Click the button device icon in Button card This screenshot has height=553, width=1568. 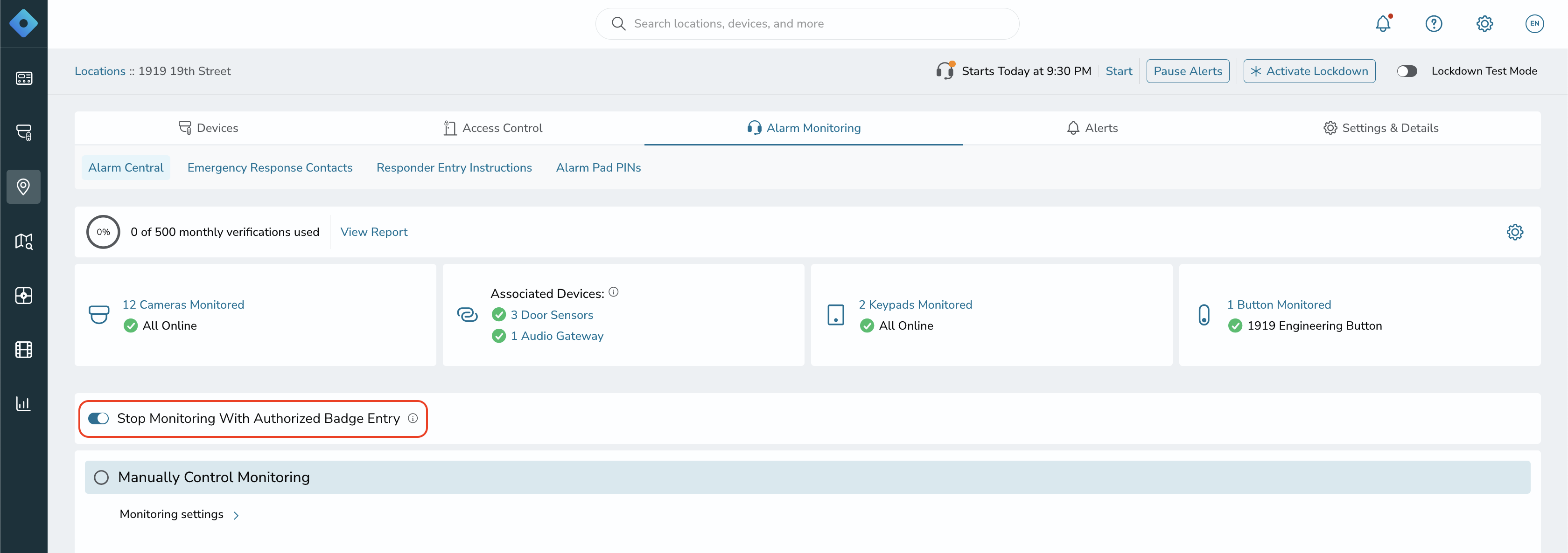point(1204,315)
